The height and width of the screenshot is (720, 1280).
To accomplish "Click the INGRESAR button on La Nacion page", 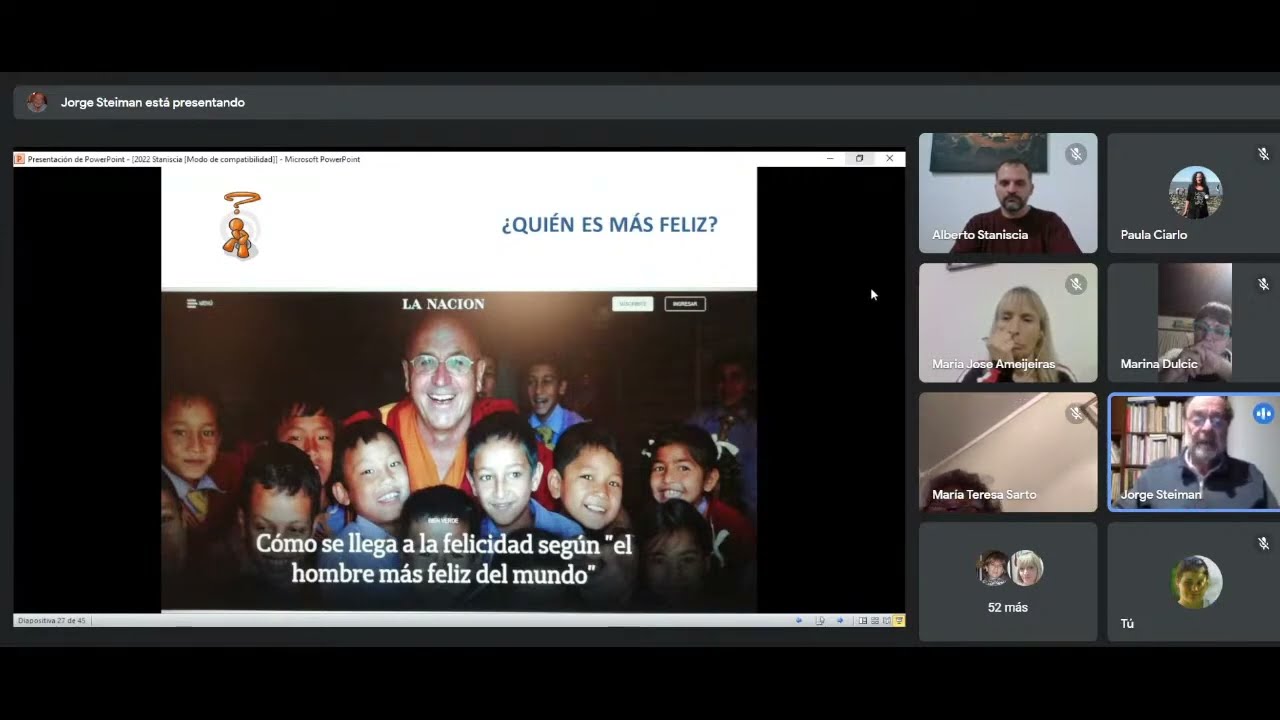I will (x=685, y=304).
